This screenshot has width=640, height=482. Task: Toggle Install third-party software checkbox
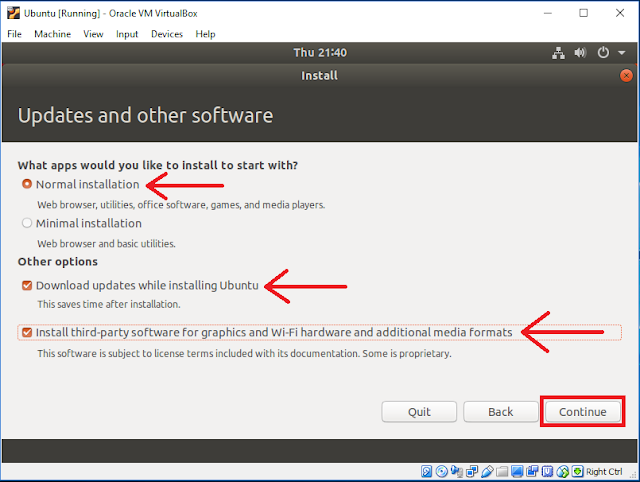click(x=27, y=333)
